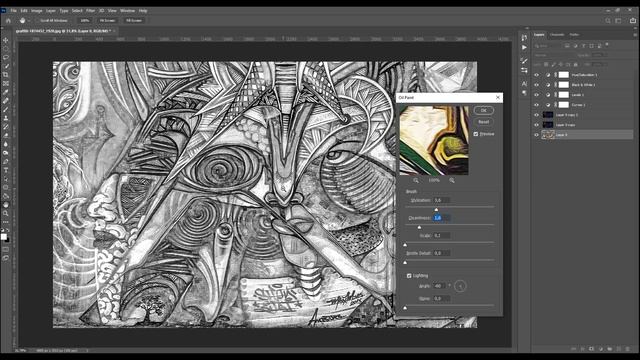Viewport: 640px width, 360px height.
Task: Open the Filter menu
Action: point(90,11)
